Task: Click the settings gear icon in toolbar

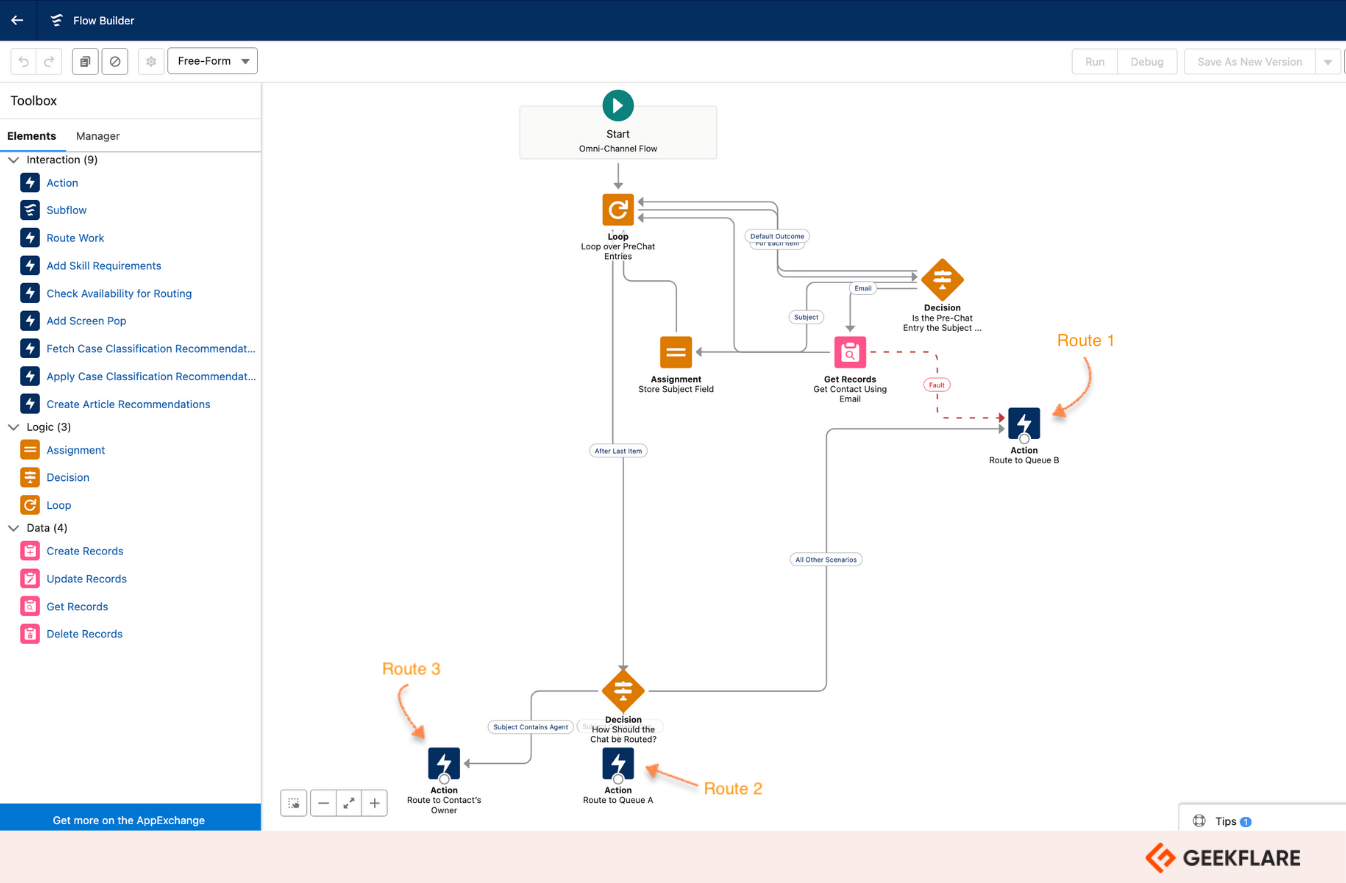Action: coord(151,62)
